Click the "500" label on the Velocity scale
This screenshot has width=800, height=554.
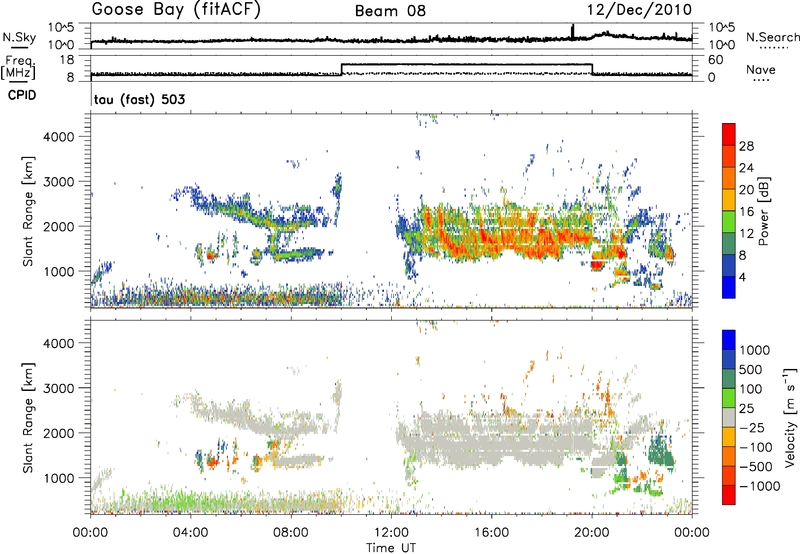click(751, 369)
